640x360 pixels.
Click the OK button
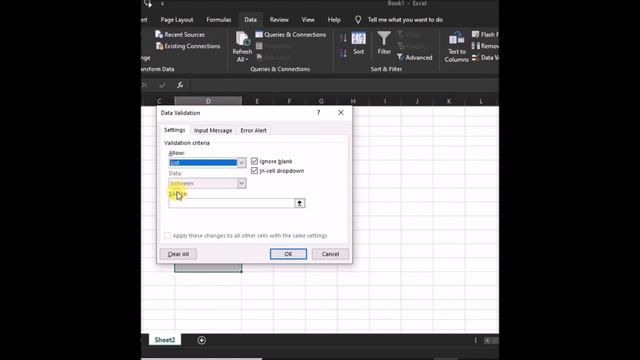coord(288,254)
